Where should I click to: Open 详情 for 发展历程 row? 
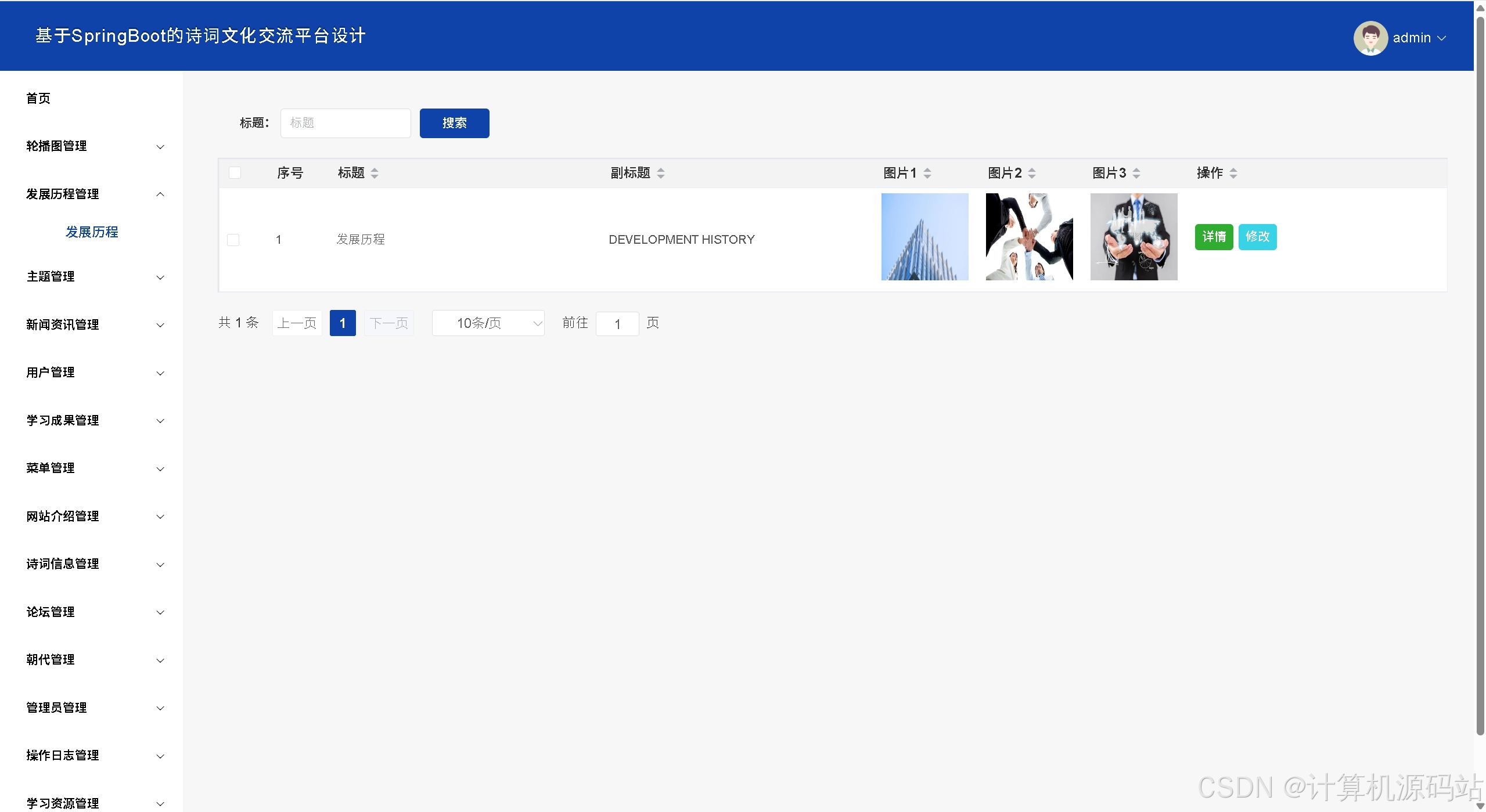pyautogui.click(x=1214, y=237)
